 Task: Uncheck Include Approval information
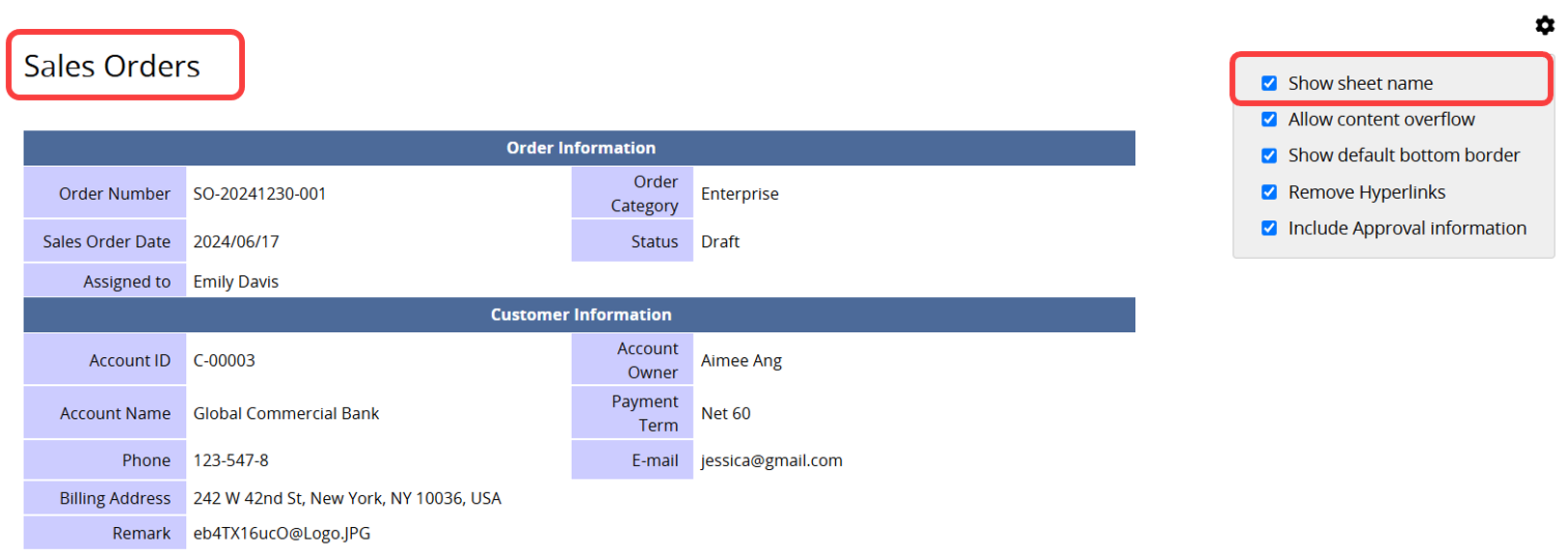[1269, 228]
